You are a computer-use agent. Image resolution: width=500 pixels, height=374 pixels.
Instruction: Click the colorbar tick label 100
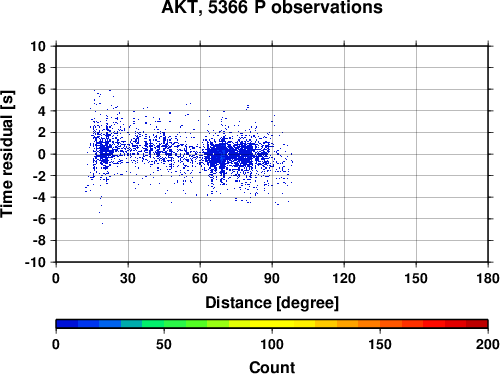272,344
